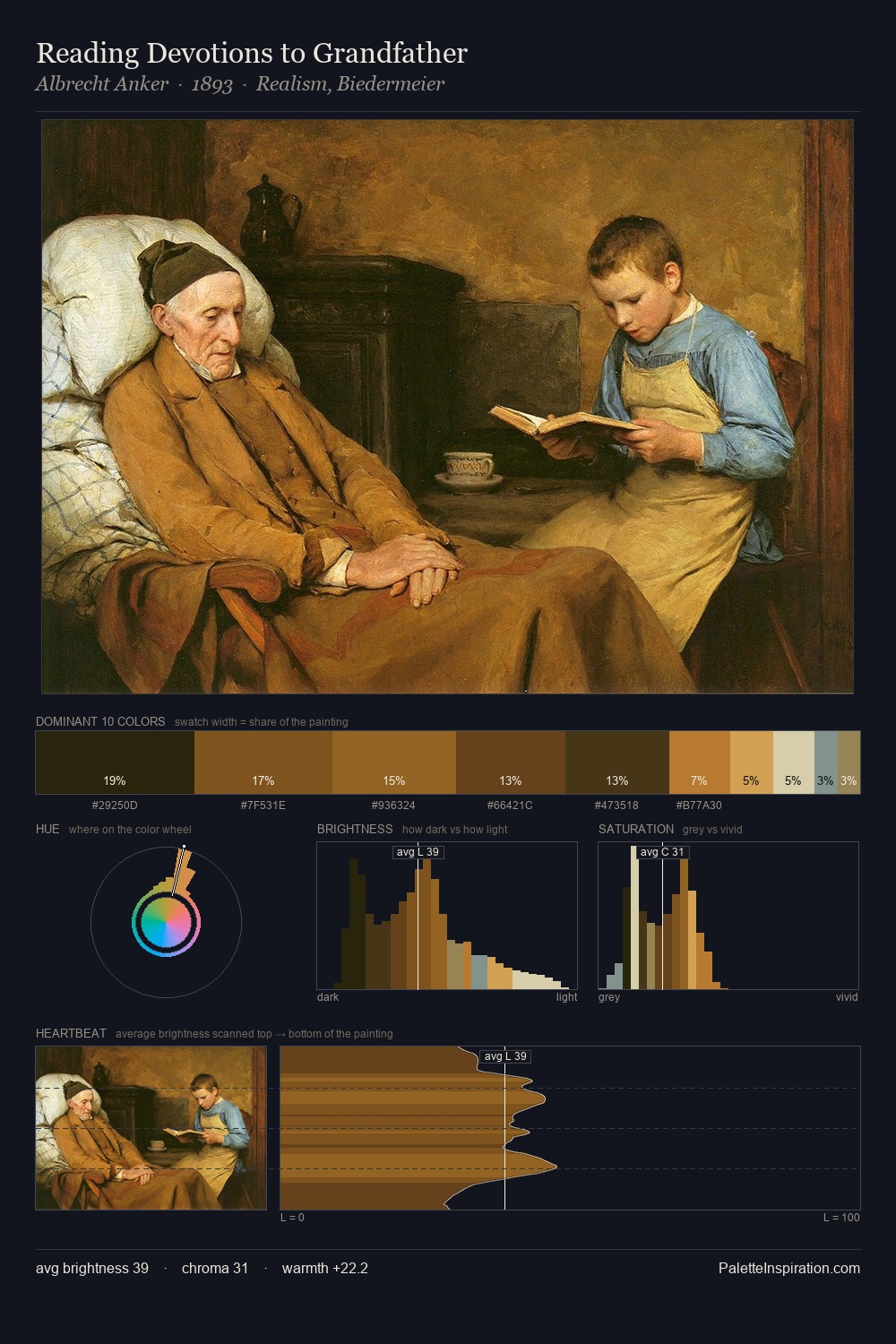The width and height of the screenshot is (896, 1344).
Task: Pick the 17% brown swatch
Action: pos(263,762)
